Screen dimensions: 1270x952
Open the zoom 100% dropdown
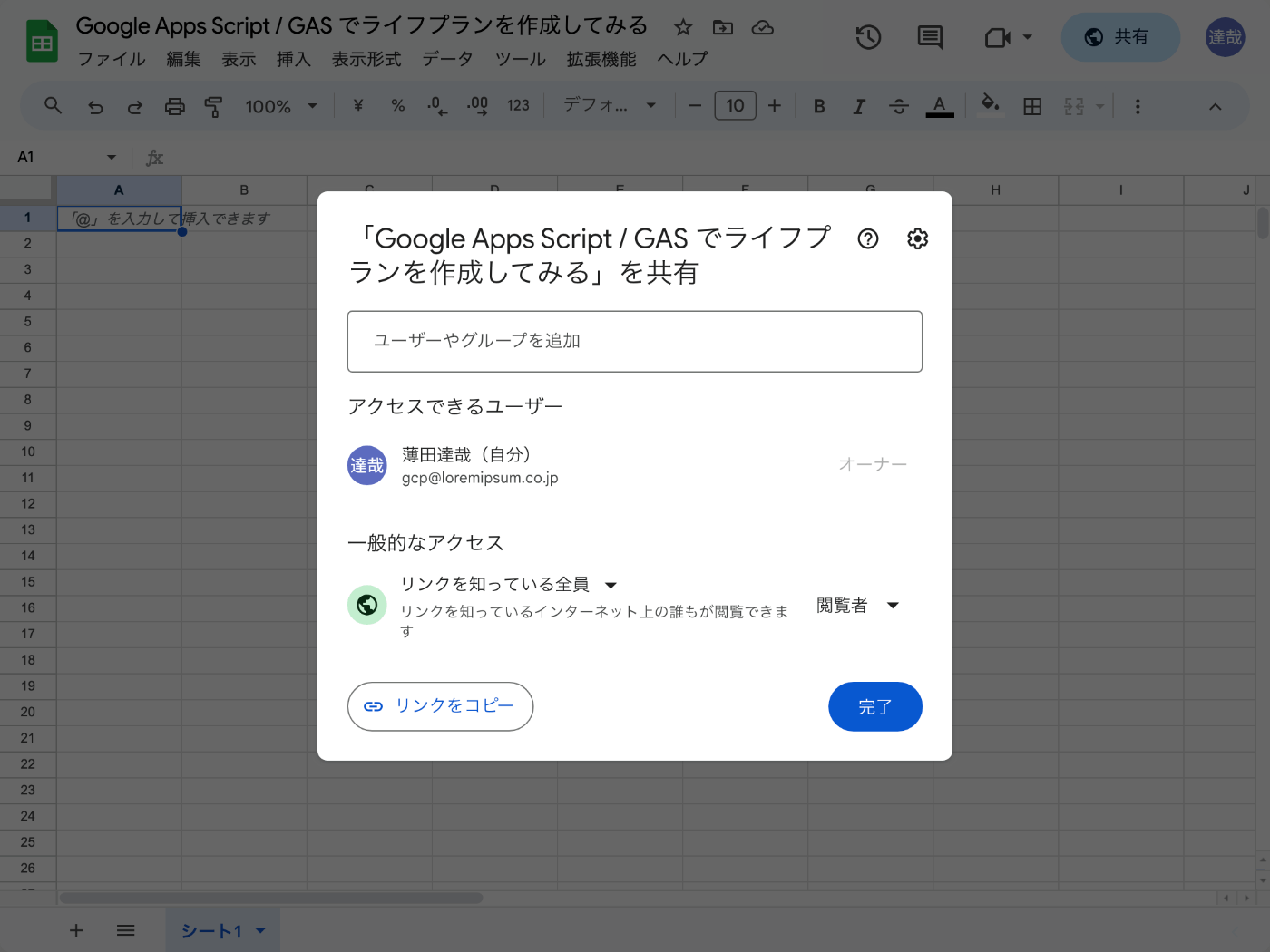pyautogui.click(x=281, y=106)
